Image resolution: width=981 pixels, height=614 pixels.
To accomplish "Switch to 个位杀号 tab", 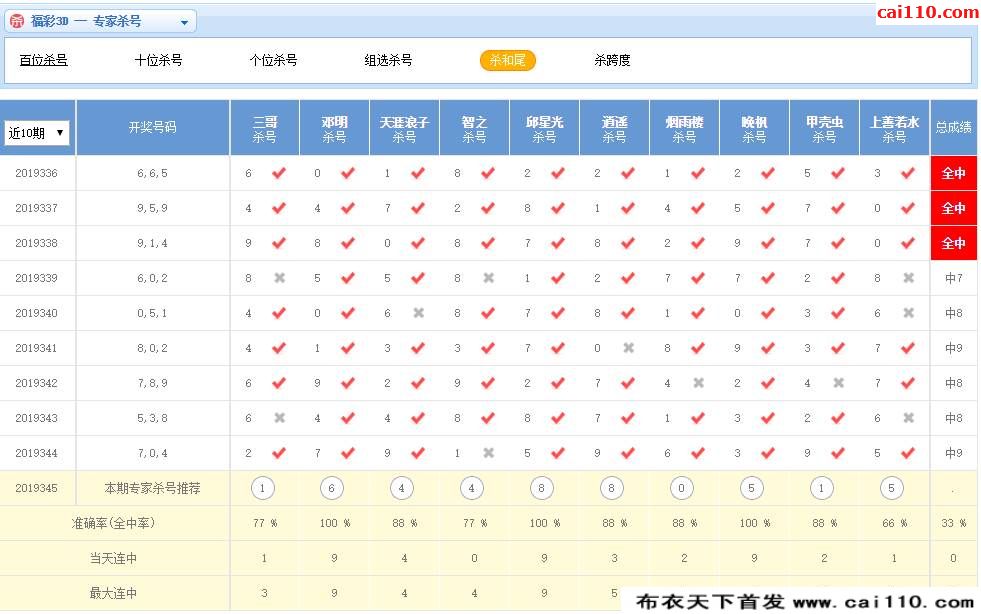I will pyautogui.click(x=273, y=60).
